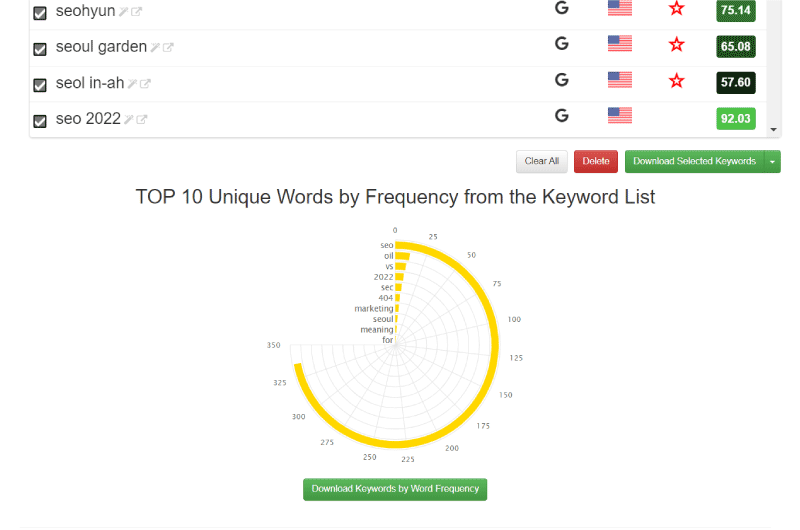Click the red Delete button
800x530 pixels.
(x=596, y=161)
